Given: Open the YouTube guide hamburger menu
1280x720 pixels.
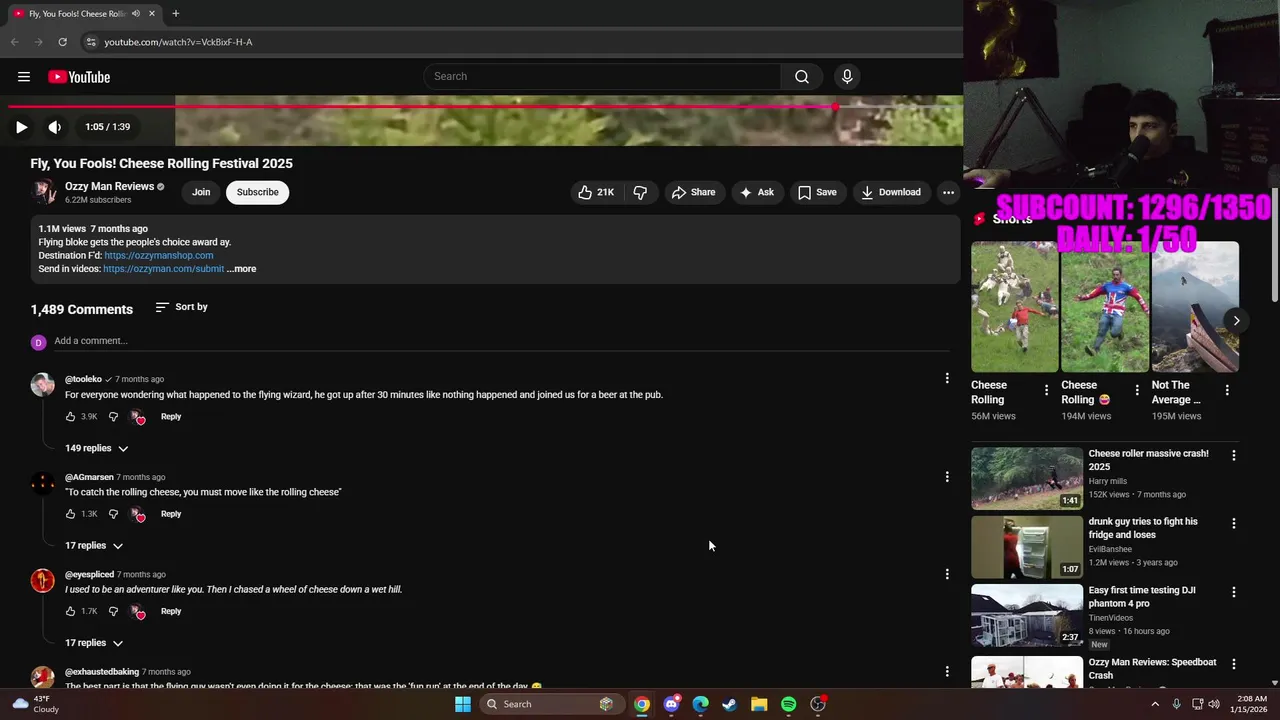Looking at the screenshot, I should coord(24,77).
